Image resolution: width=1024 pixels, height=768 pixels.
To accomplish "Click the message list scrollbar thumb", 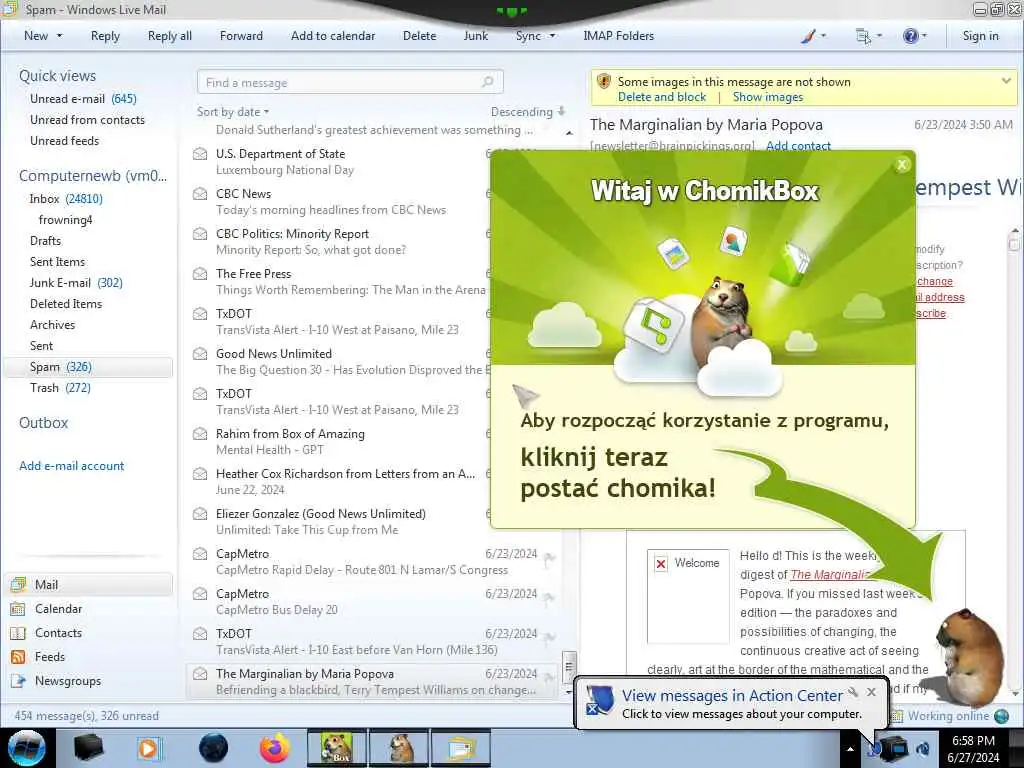I will click(569, 665).
